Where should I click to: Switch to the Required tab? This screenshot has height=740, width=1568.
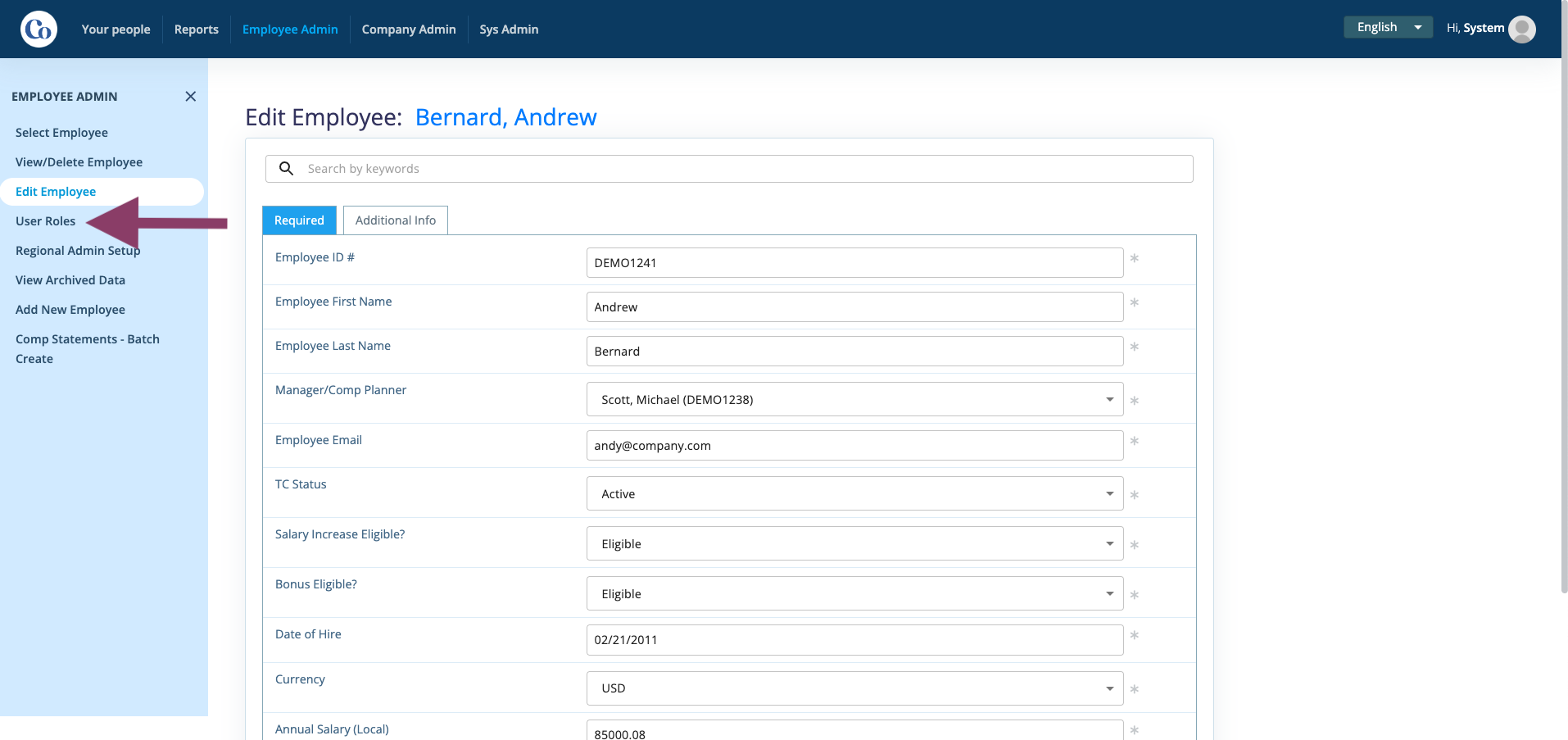[x=299, y=220]
